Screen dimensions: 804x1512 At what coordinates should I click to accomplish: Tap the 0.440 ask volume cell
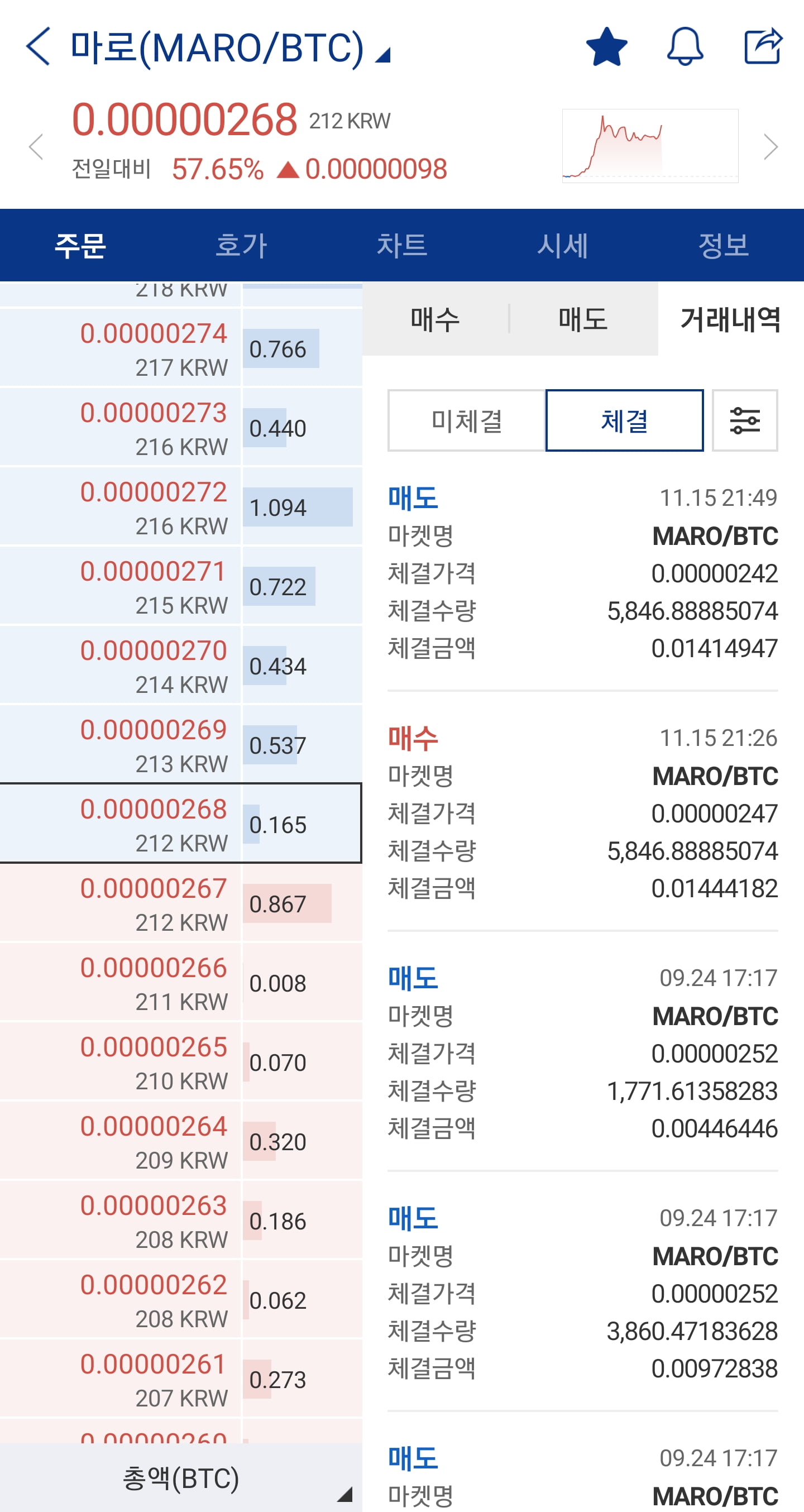(302, 427)
